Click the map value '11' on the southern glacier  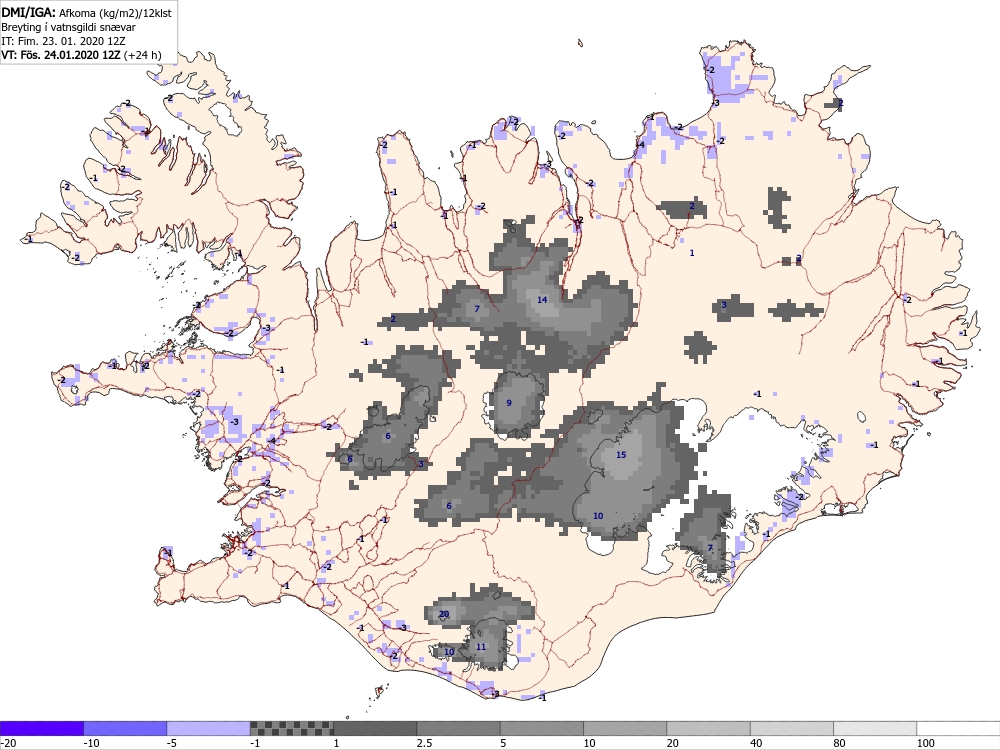pyautogui.click(x=481, y=647)
